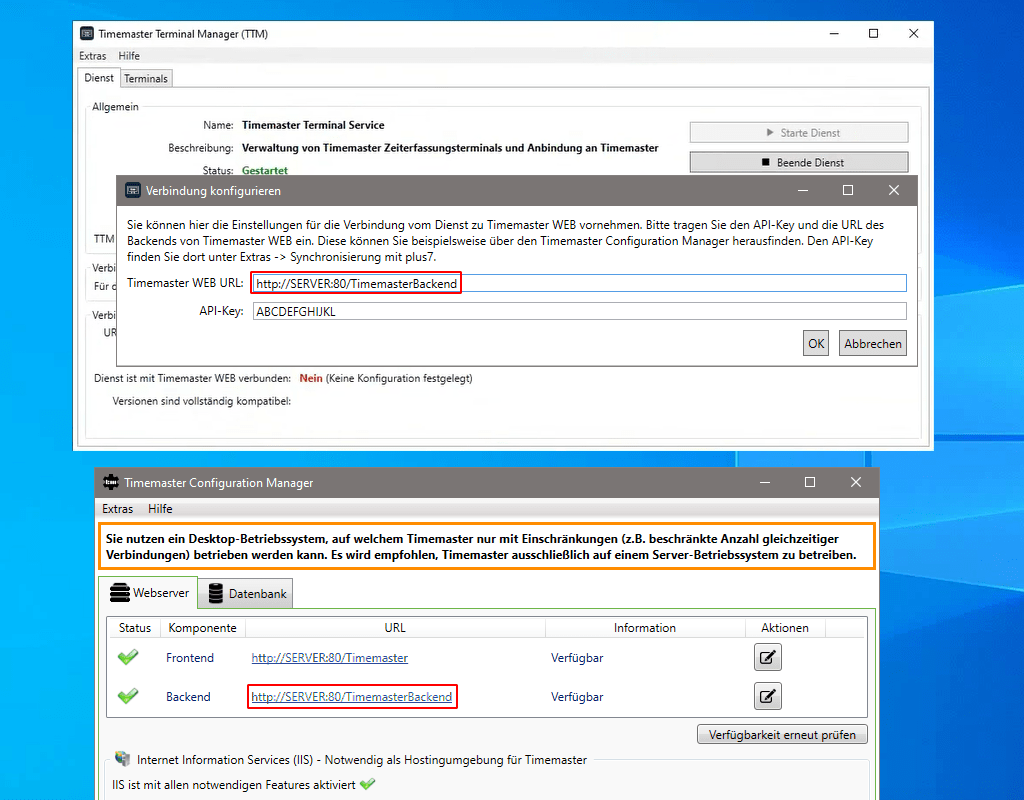This screenshot has width=1024, height=800.
Task: Open the Frontend URL link
Action: 329,657
